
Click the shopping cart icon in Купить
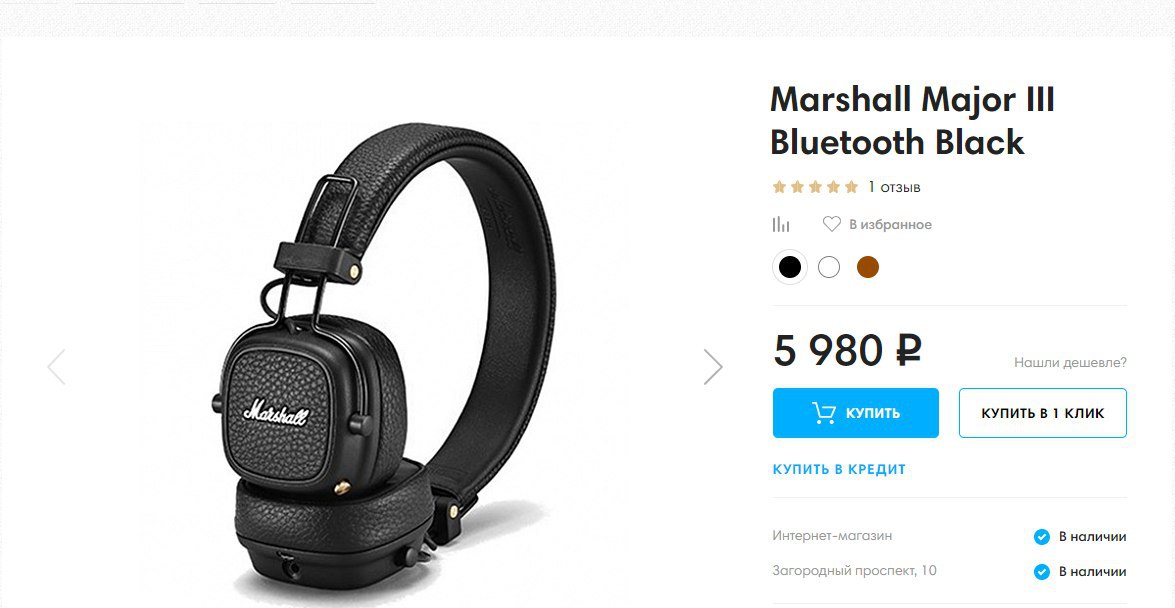[x=824, y=412]
